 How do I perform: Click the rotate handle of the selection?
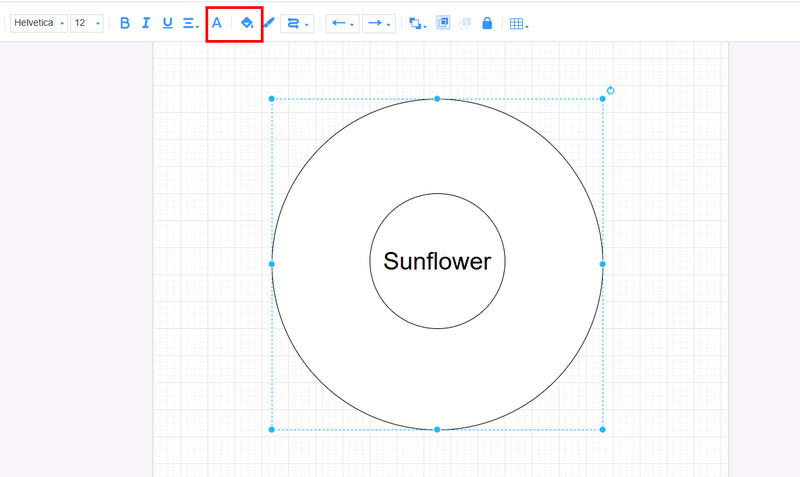coord(610,91)
